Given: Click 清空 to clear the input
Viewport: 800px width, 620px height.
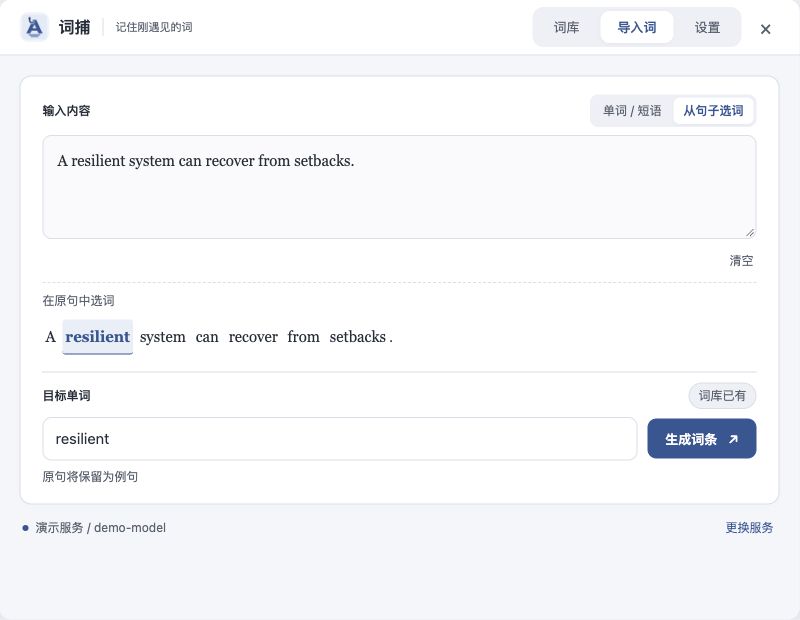Looking at the screenshot, I should tap(741, 261).
